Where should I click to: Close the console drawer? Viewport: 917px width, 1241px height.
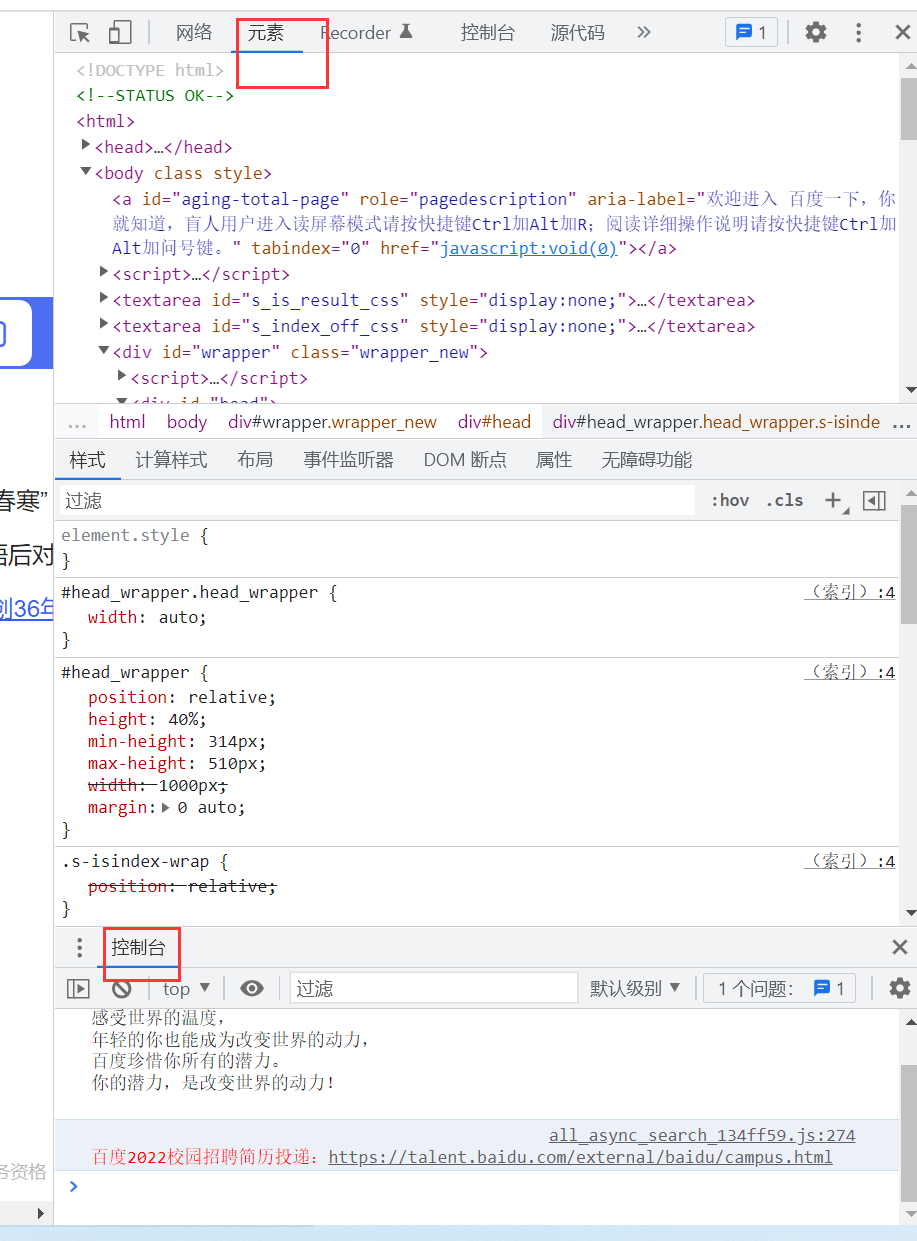tap(900, 947)
